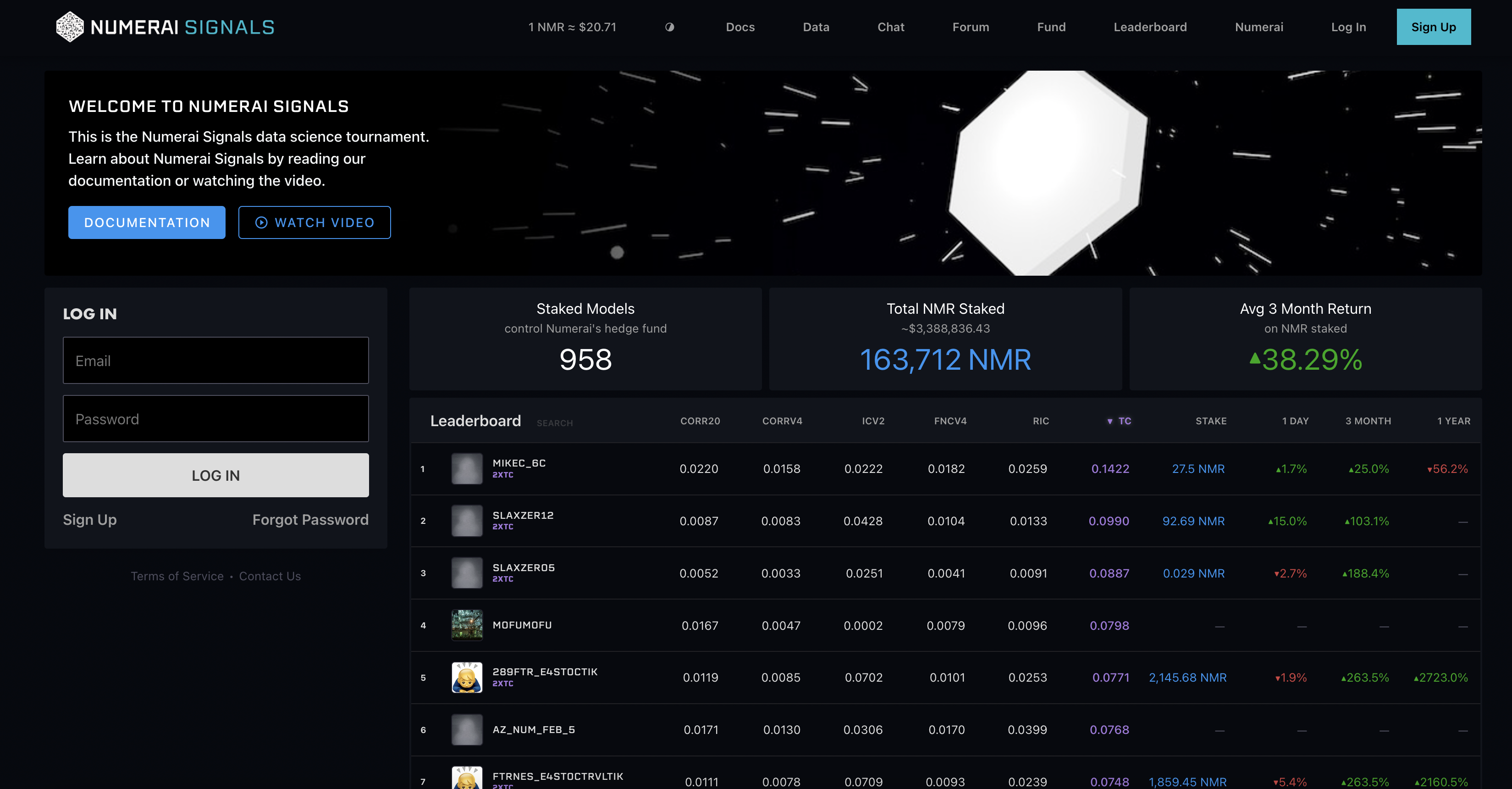1512x789 pixels.
Task: Click the 2,145.68 NMR stake value
Action: 1187,678
